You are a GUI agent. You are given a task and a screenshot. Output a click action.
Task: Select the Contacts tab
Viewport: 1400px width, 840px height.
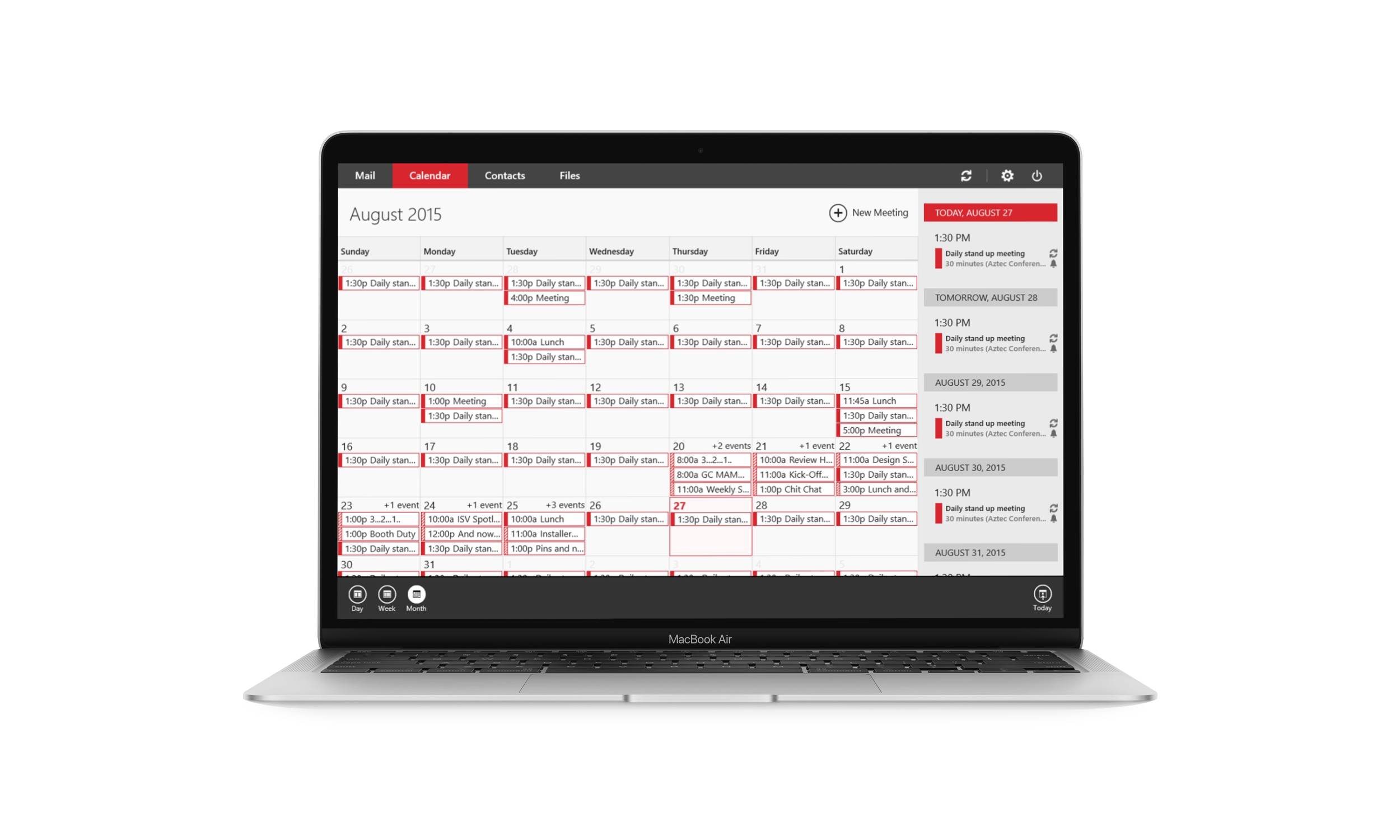click(504, 176)
